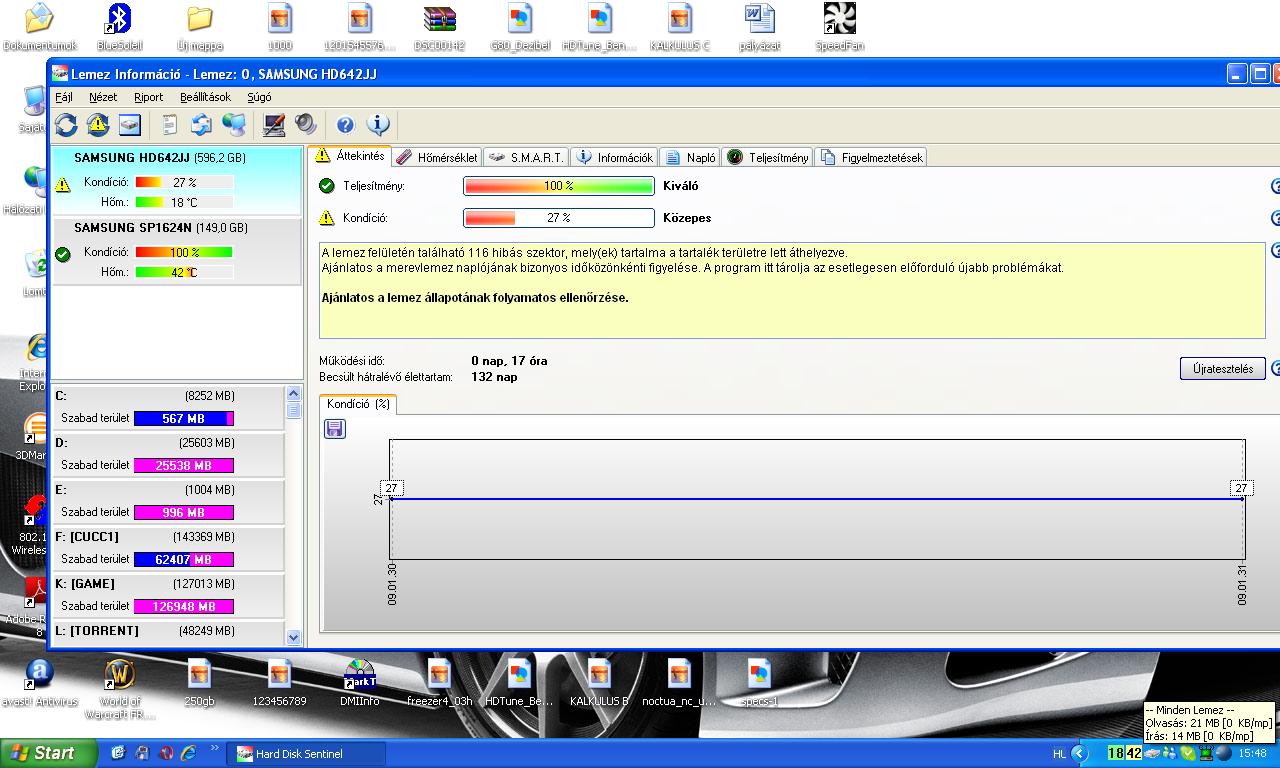Select drive C: in partition list
Screen dimensions: 1280x768
click(167, 407)
